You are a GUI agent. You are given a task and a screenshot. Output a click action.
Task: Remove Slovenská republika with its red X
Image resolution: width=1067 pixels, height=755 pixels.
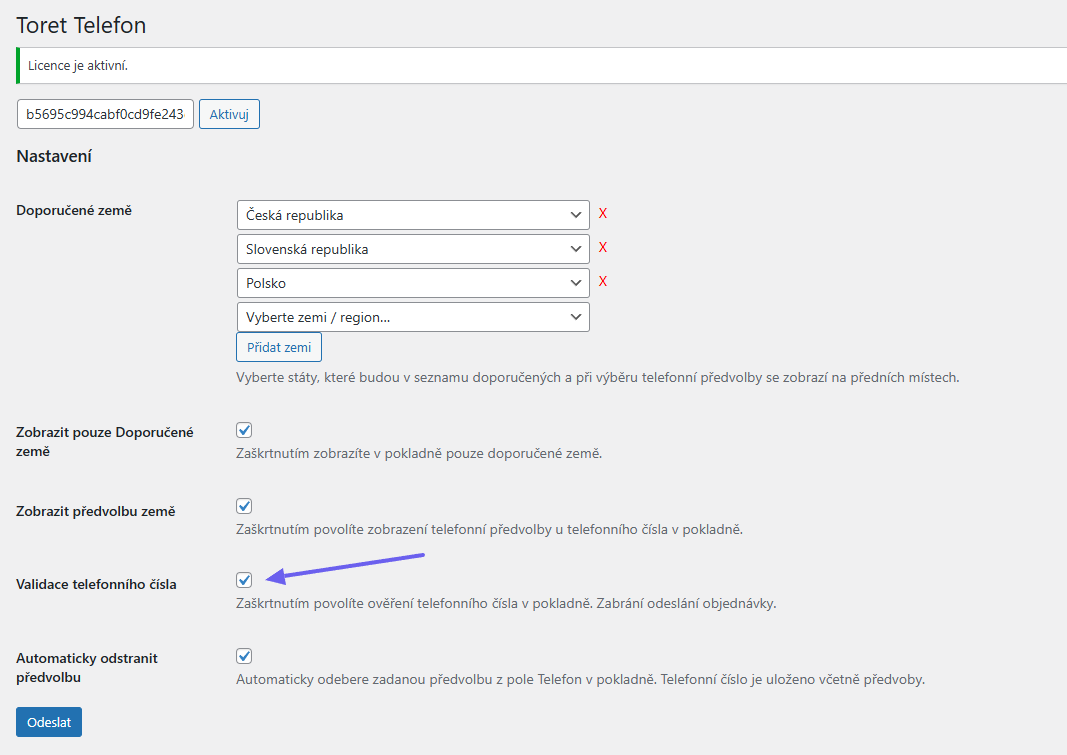tap(603, 248)
